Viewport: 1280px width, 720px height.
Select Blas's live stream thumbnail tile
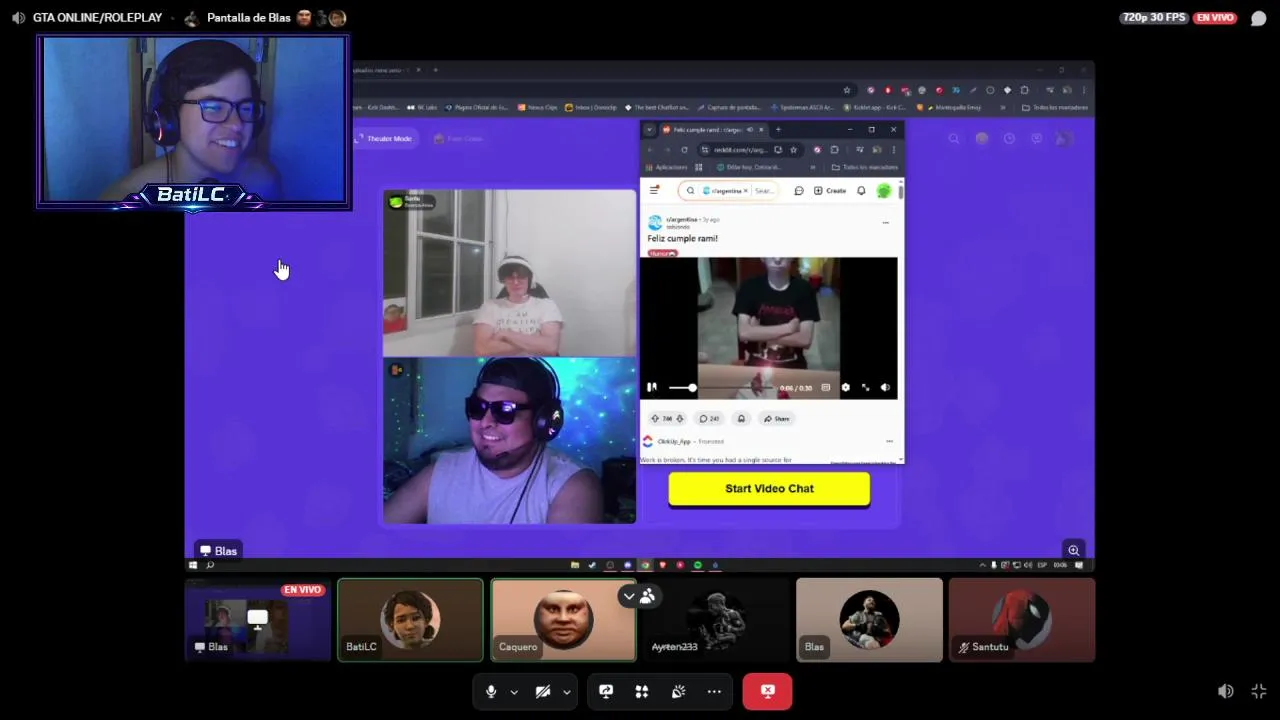point(258,620)
